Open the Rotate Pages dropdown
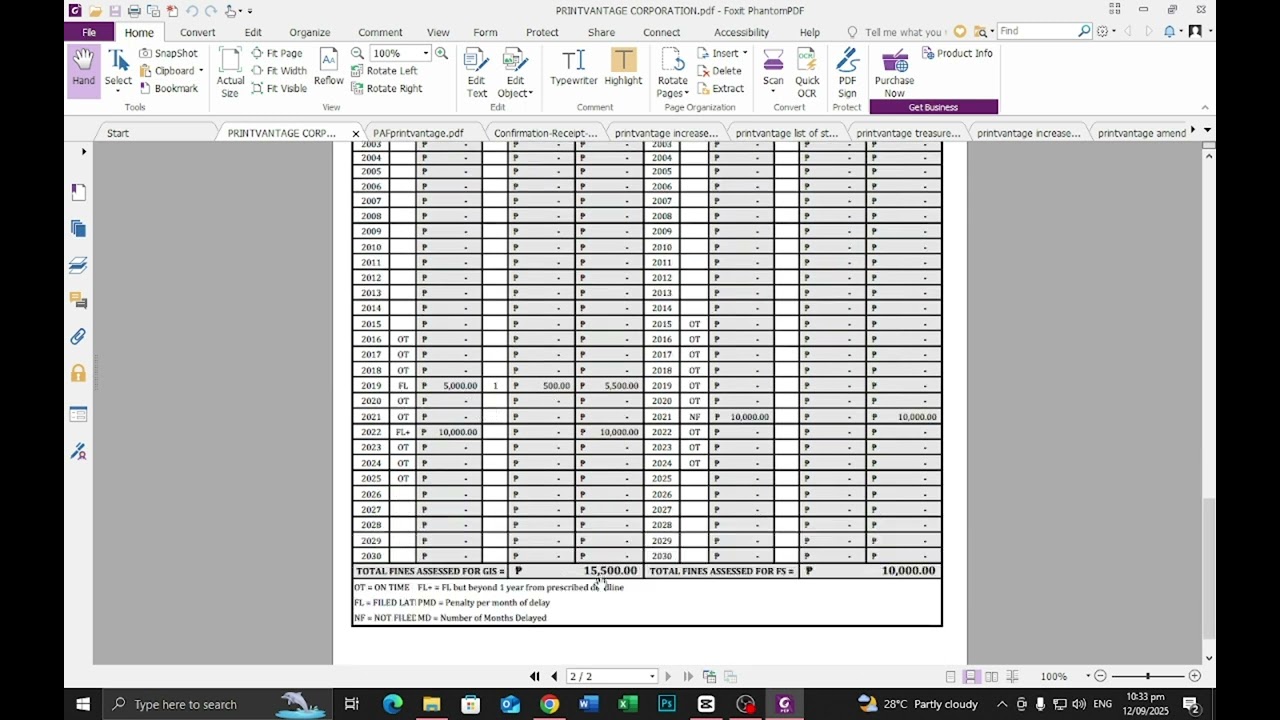 [x=672, y=72]
